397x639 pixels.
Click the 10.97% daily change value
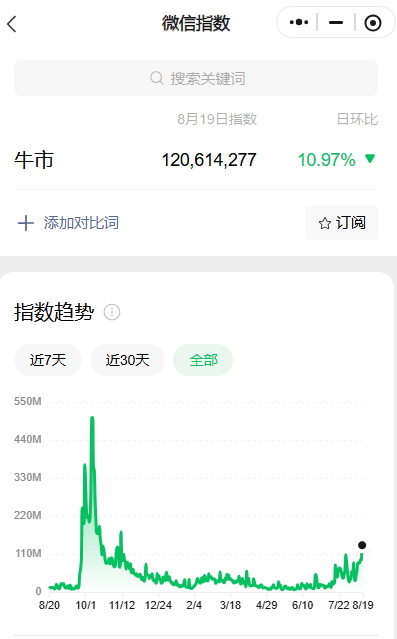point(326,160)
